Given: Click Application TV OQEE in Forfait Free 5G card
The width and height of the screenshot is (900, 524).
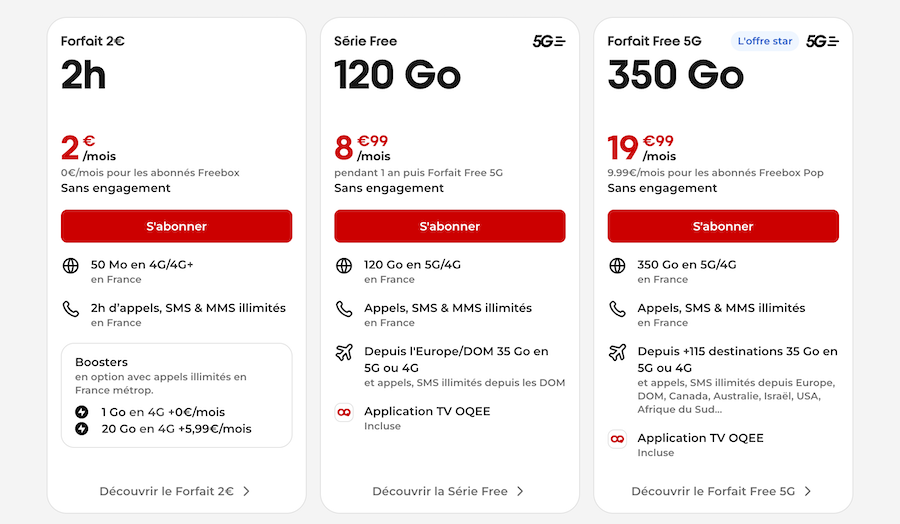Looking at the screenshot, I should [x=700, y=438].
